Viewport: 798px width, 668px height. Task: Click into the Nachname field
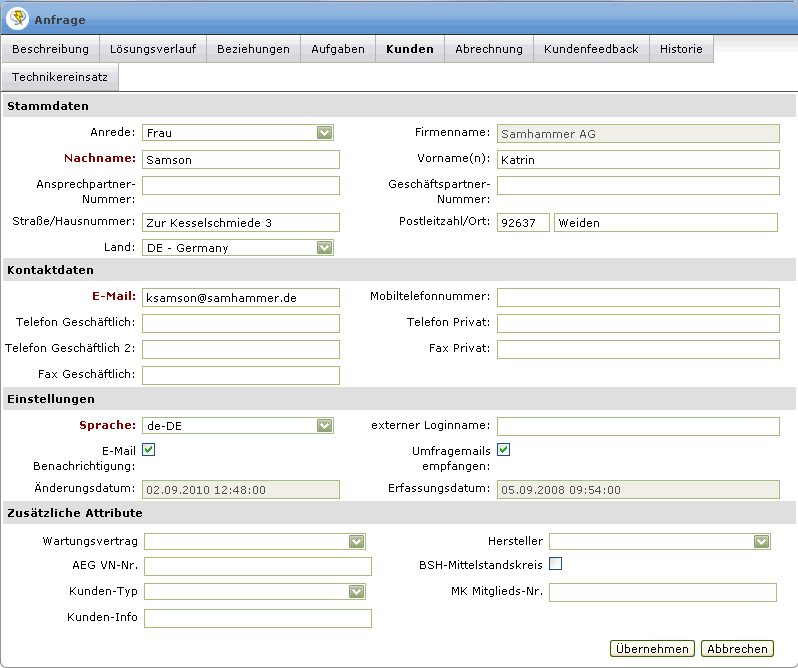click(x=240, y=160)
